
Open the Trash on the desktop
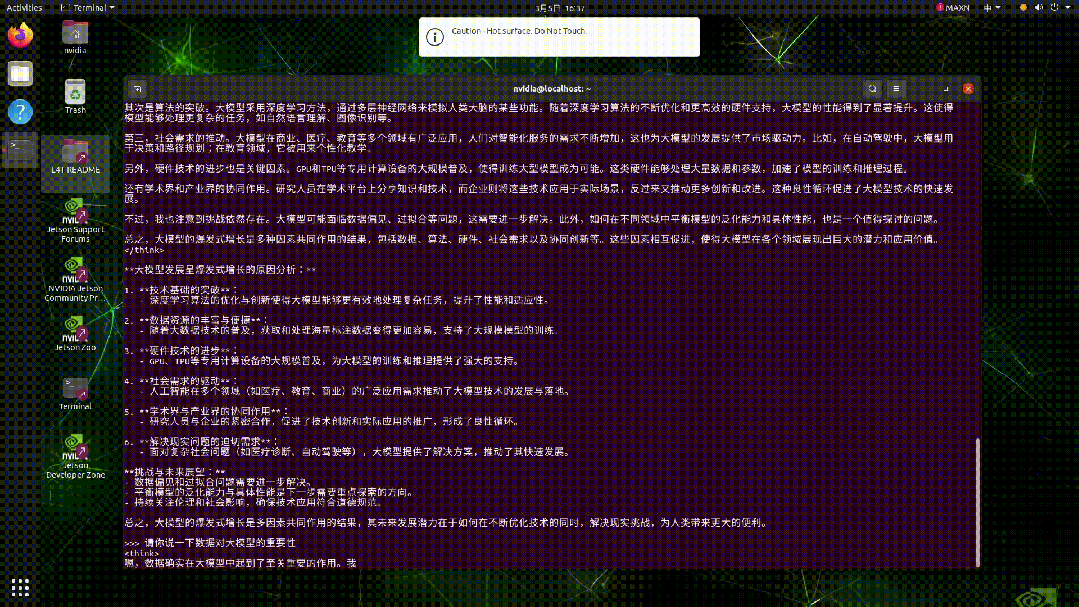(x=74, y=92)
